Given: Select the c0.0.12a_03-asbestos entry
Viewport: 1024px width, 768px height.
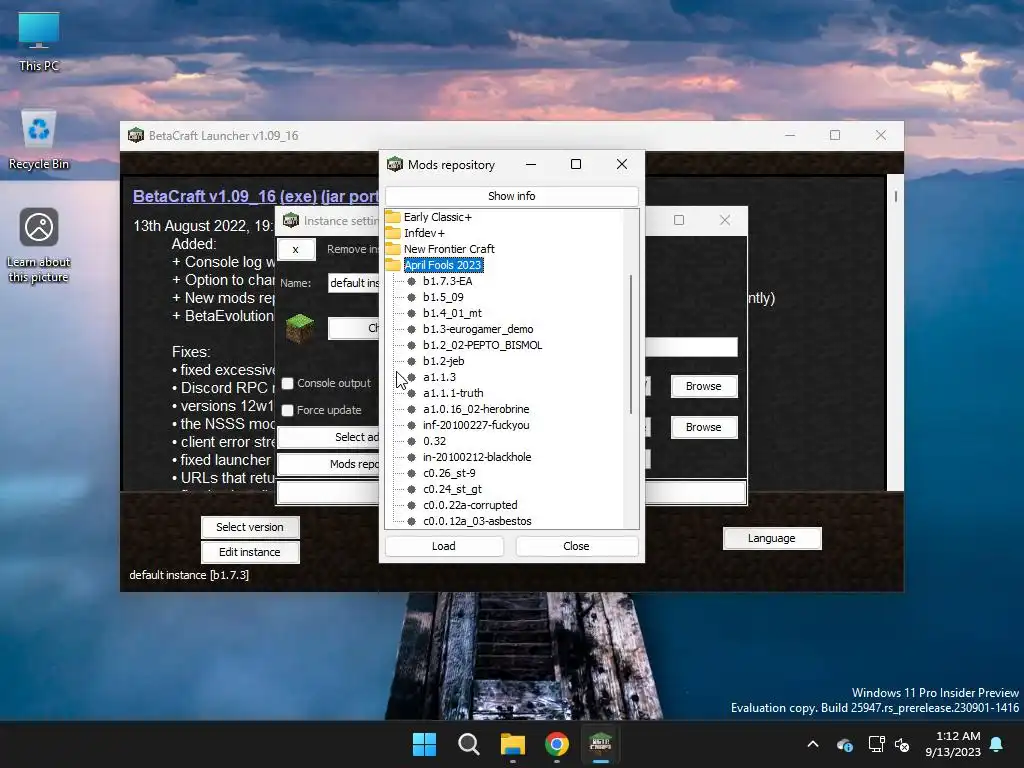Looking at the screenshot, I should tap(477, 521).
